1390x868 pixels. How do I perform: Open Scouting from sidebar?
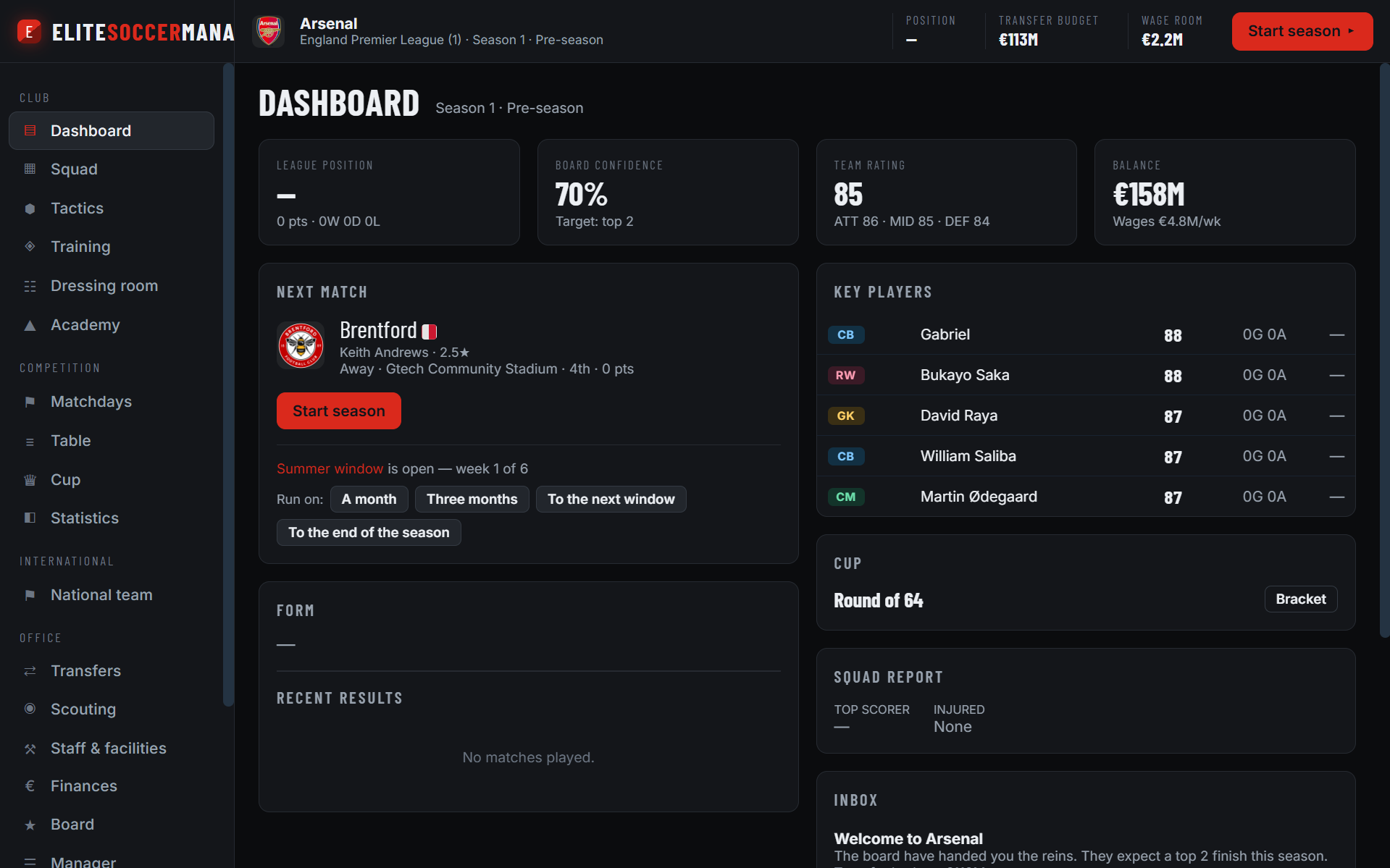(112, 709)
